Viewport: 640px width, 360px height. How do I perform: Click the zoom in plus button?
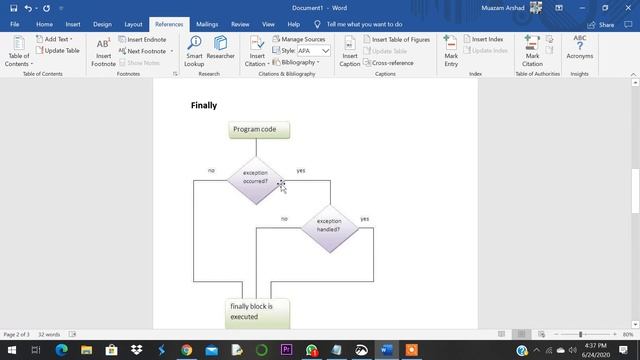[x=615, y=334]
